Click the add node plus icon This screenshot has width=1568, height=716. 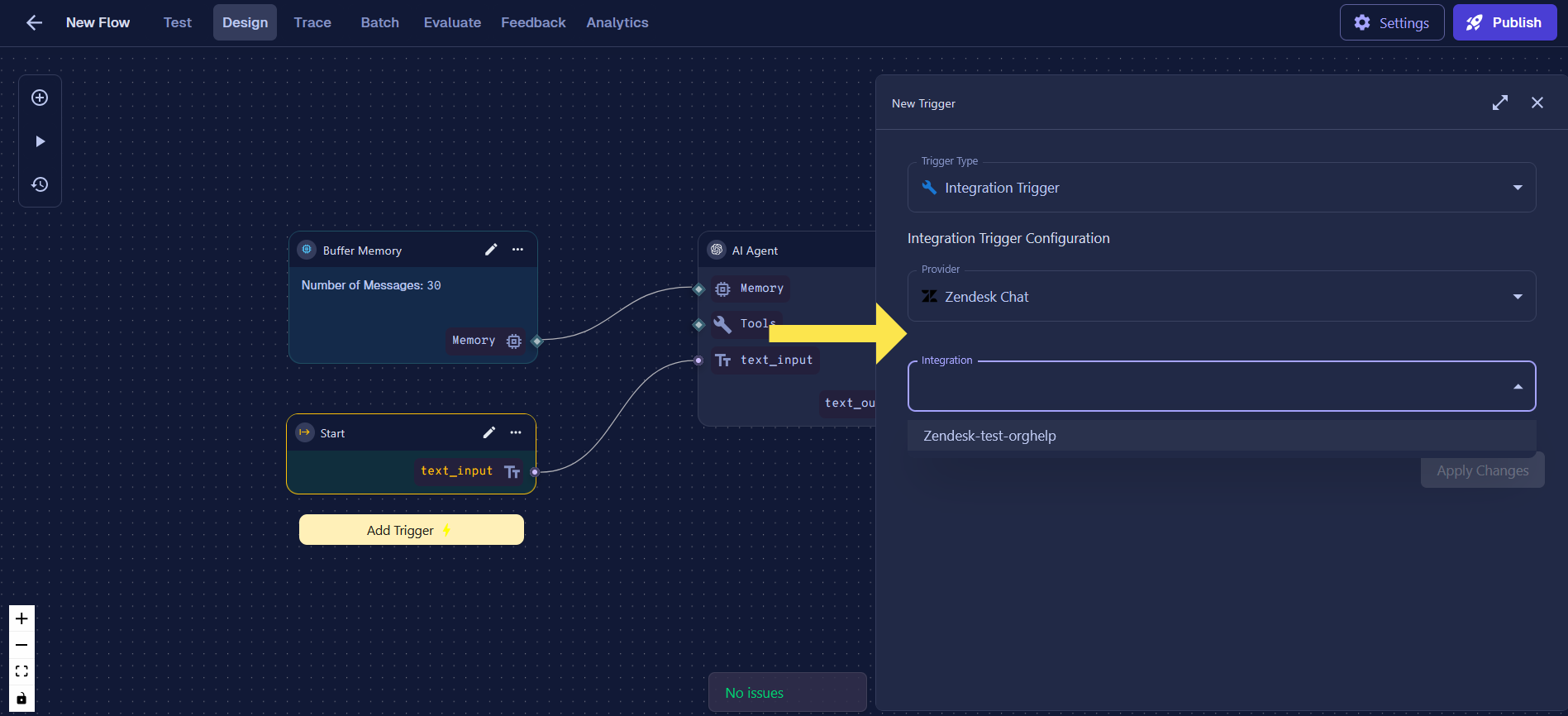pyautogui.click(x=40, y=98)
